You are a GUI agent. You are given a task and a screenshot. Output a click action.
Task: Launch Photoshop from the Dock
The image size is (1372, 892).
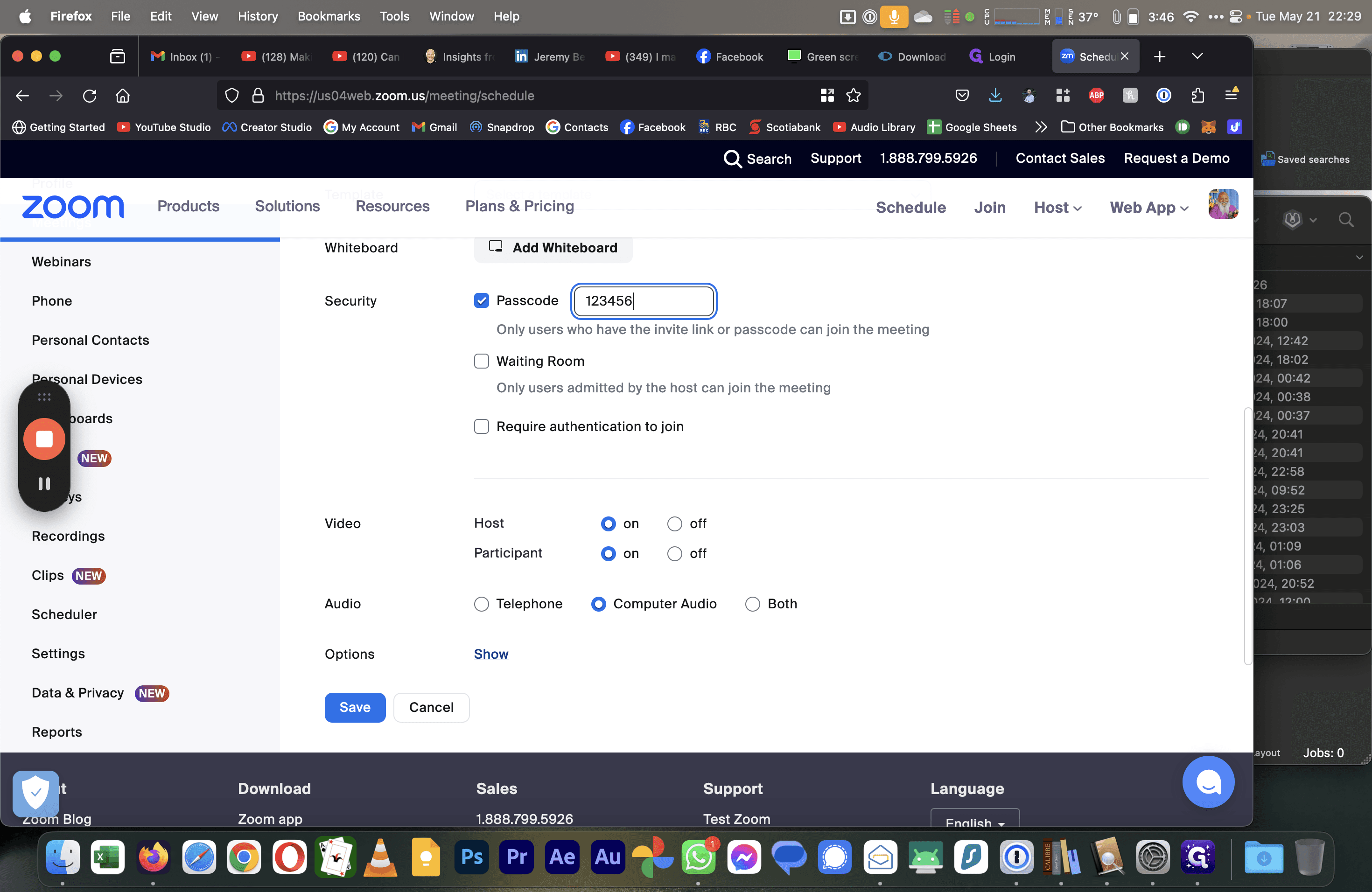coord(472,857)
